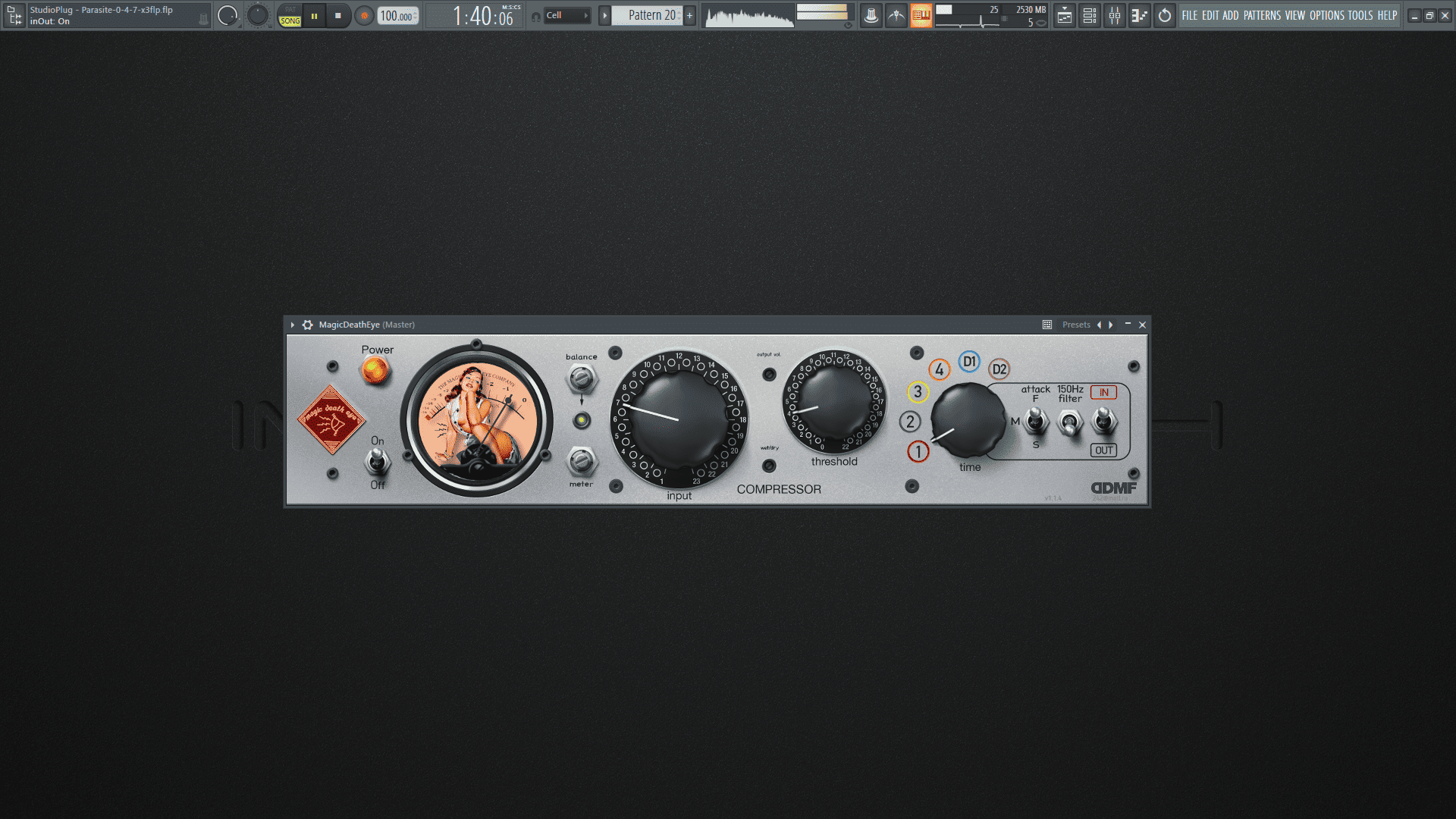Click the output vol. screw control
The height and width of the screenshot is (819, 1456).
[x=769, y=374]
